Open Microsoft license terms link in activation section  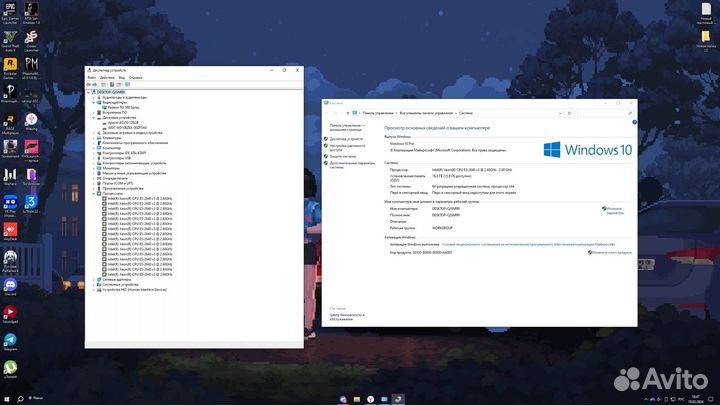pos(528,244)
